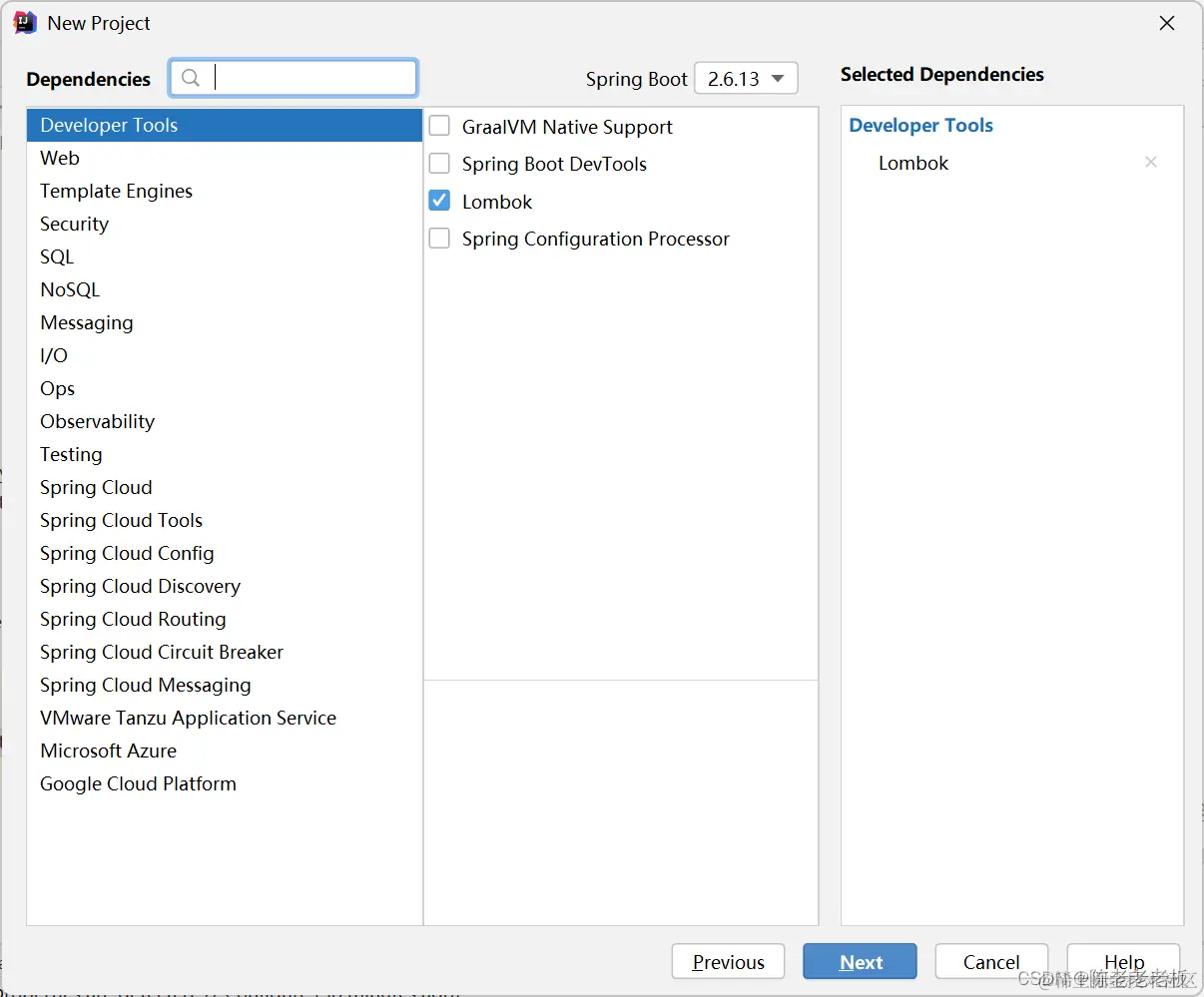This screenshot has width=1204, height=997.
Task: Select the I/O category
Action: [225, 355]
